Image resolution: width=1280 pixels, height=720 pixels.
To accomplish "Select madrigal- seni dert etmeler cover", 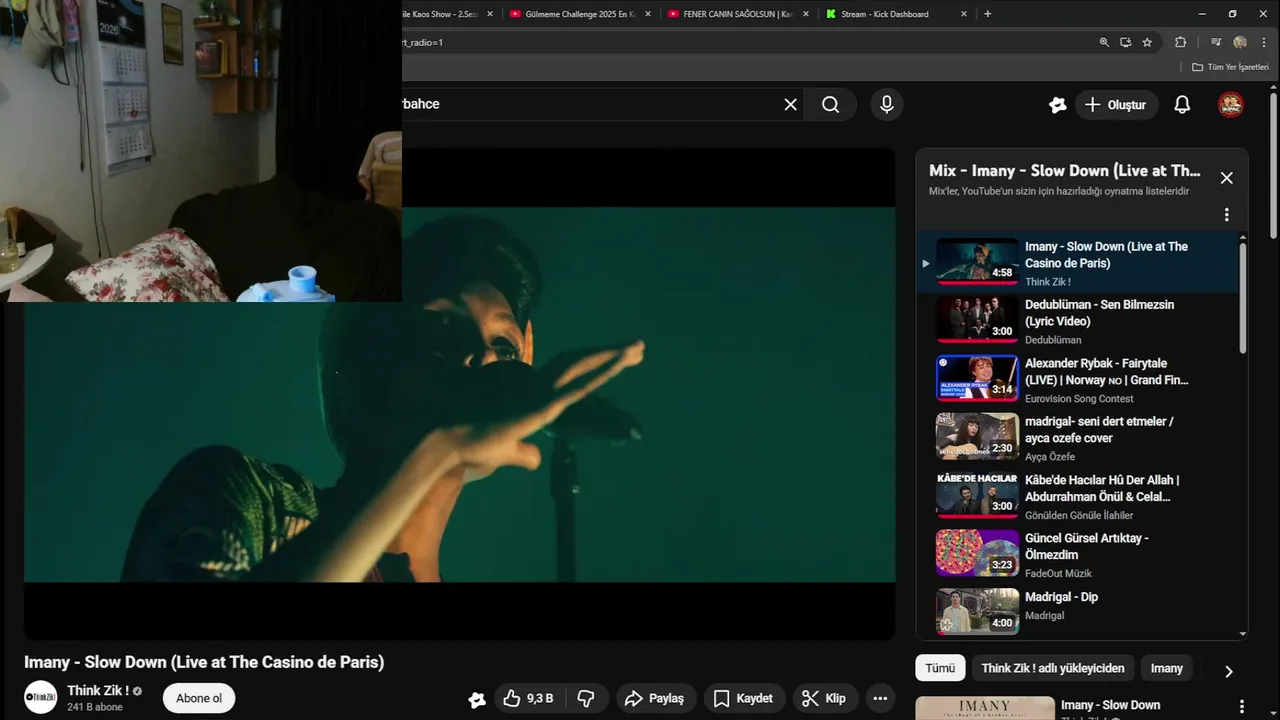I will tap(1080, 438).
